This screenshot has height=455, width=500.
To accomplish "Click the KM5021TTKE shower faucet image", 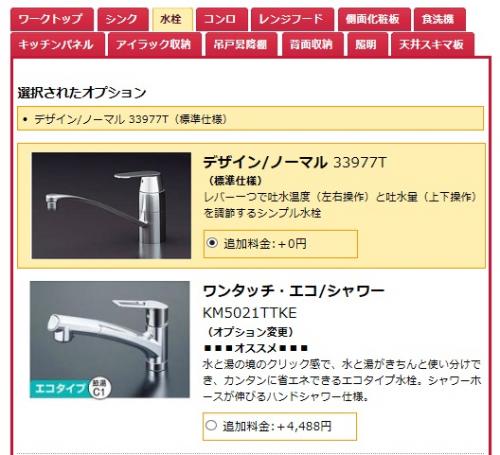I will pyautogui.click(x=110, y=339).
